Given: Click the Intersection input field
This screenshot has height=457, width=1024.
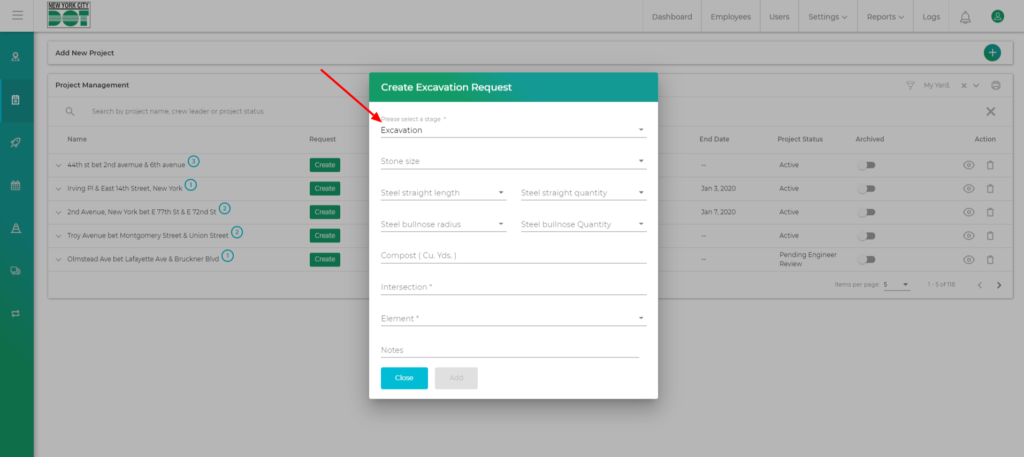Looking at the screenshot, I should 512,287.
